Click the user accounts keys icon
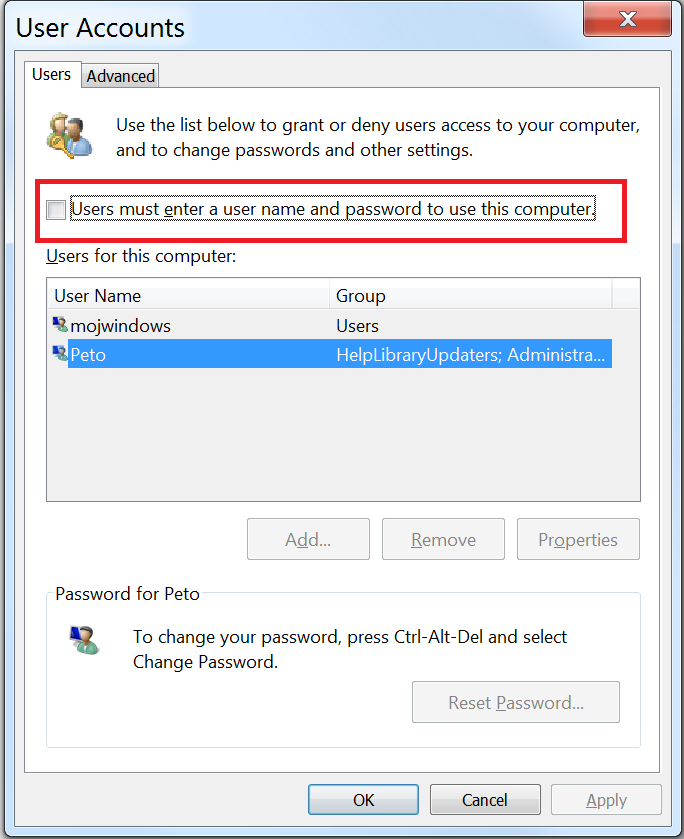Viewport: 684px width, 839px height. tap(69, 136)
